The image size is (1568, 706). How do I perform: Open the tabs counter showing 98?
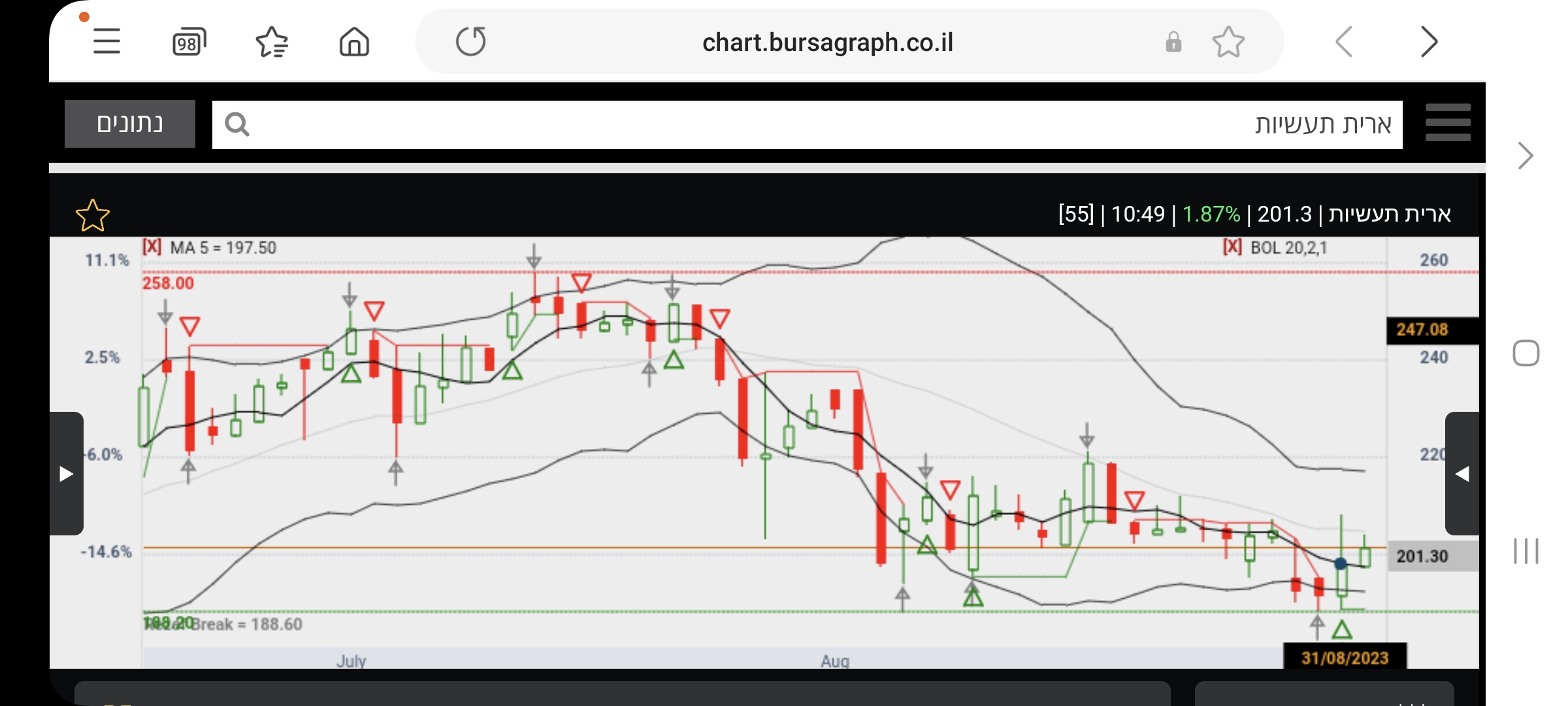tap(189, 42)
